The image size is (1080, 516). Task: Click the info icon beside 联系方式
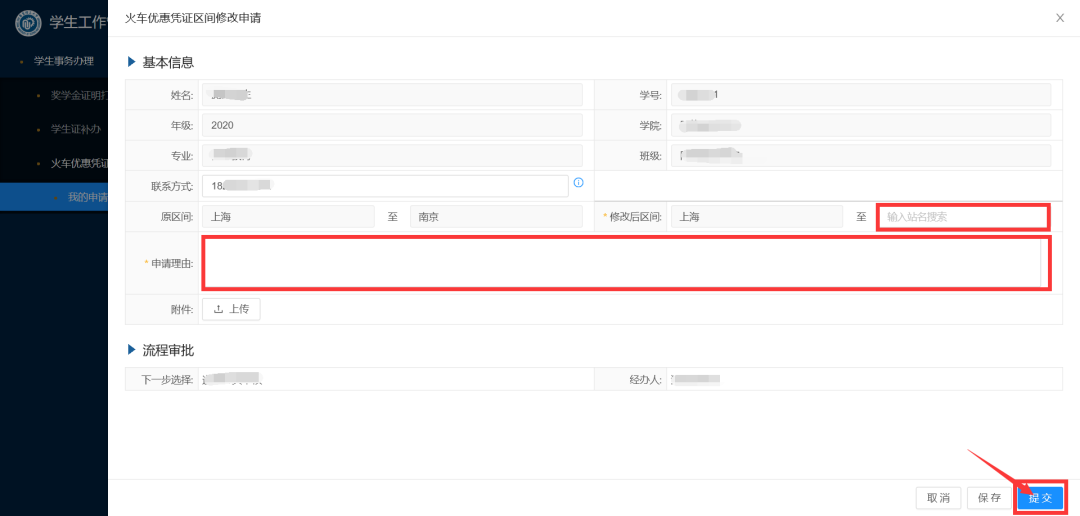pos(578,183)
